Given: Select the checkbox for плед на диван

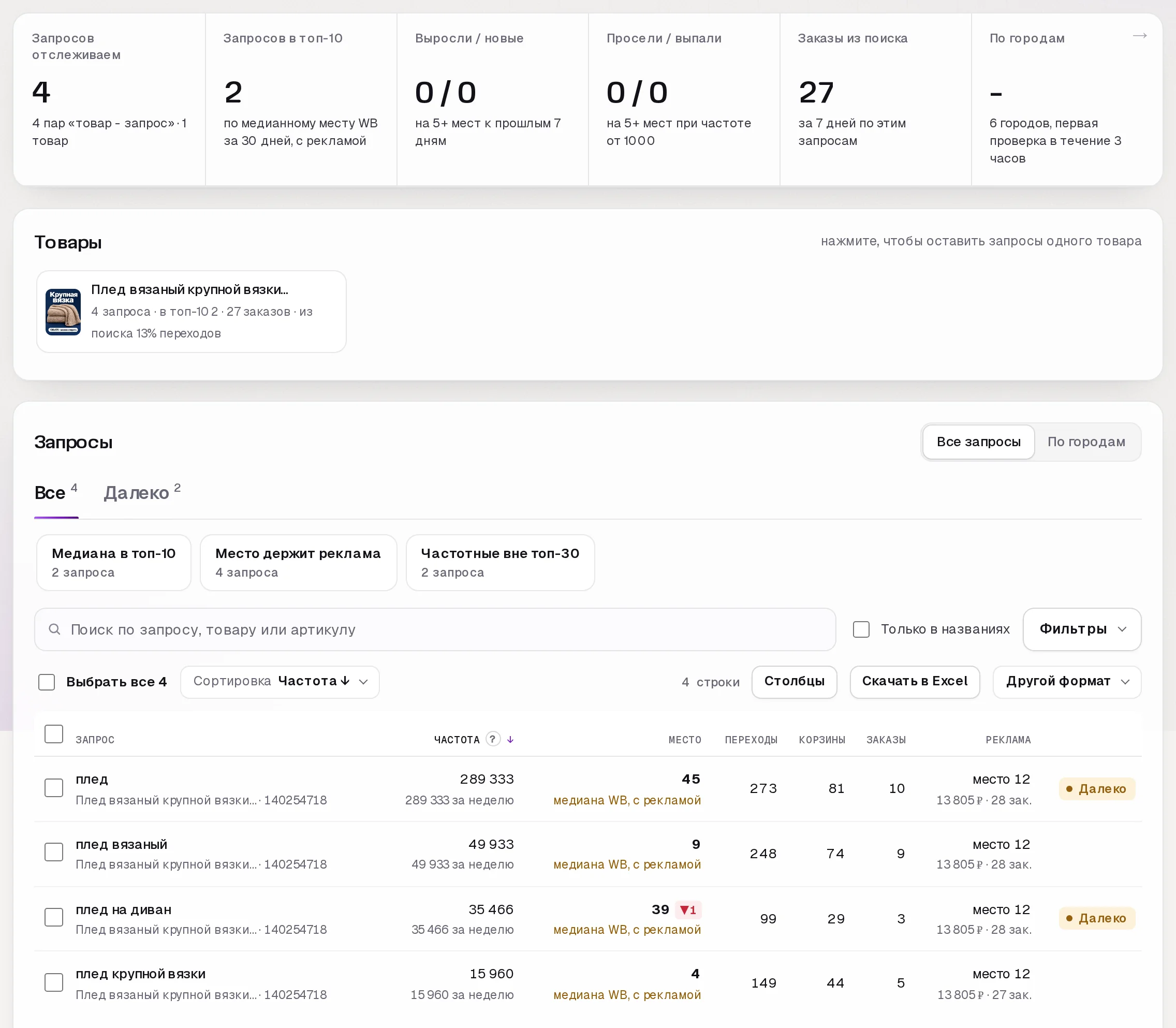Looking at the screenshot, I should point(54,917).
